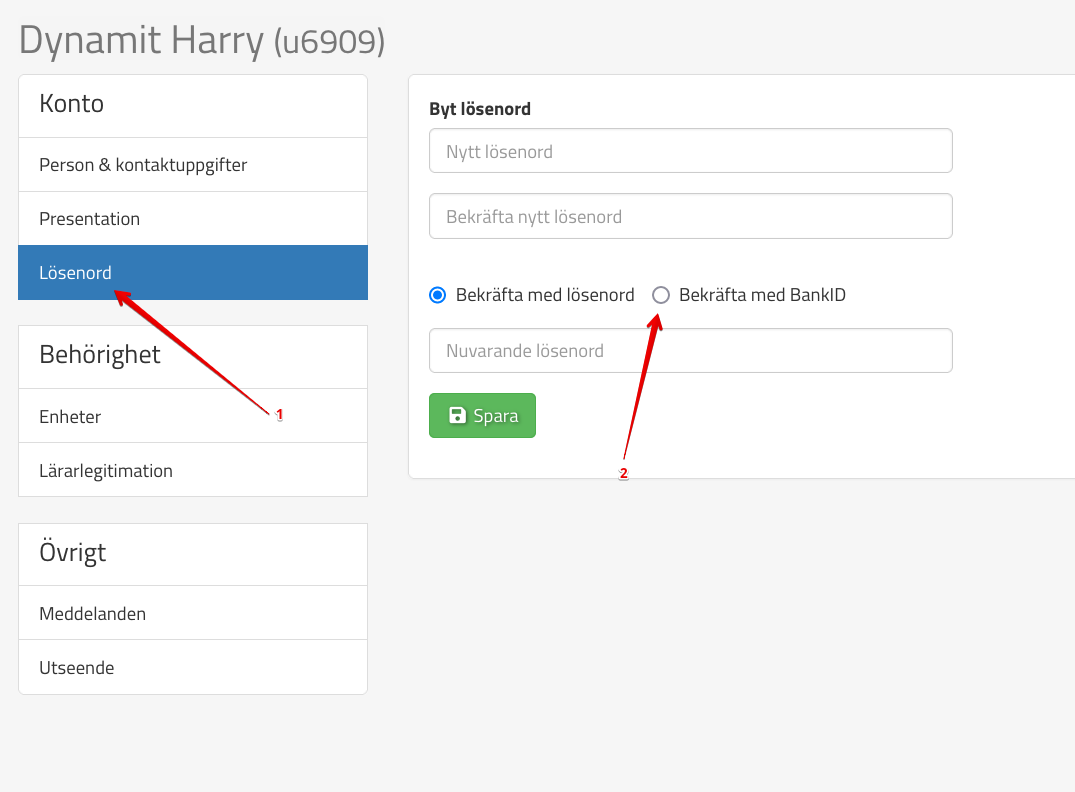Open Lärarlegitimation page
1075x792 pixels.
193,470
